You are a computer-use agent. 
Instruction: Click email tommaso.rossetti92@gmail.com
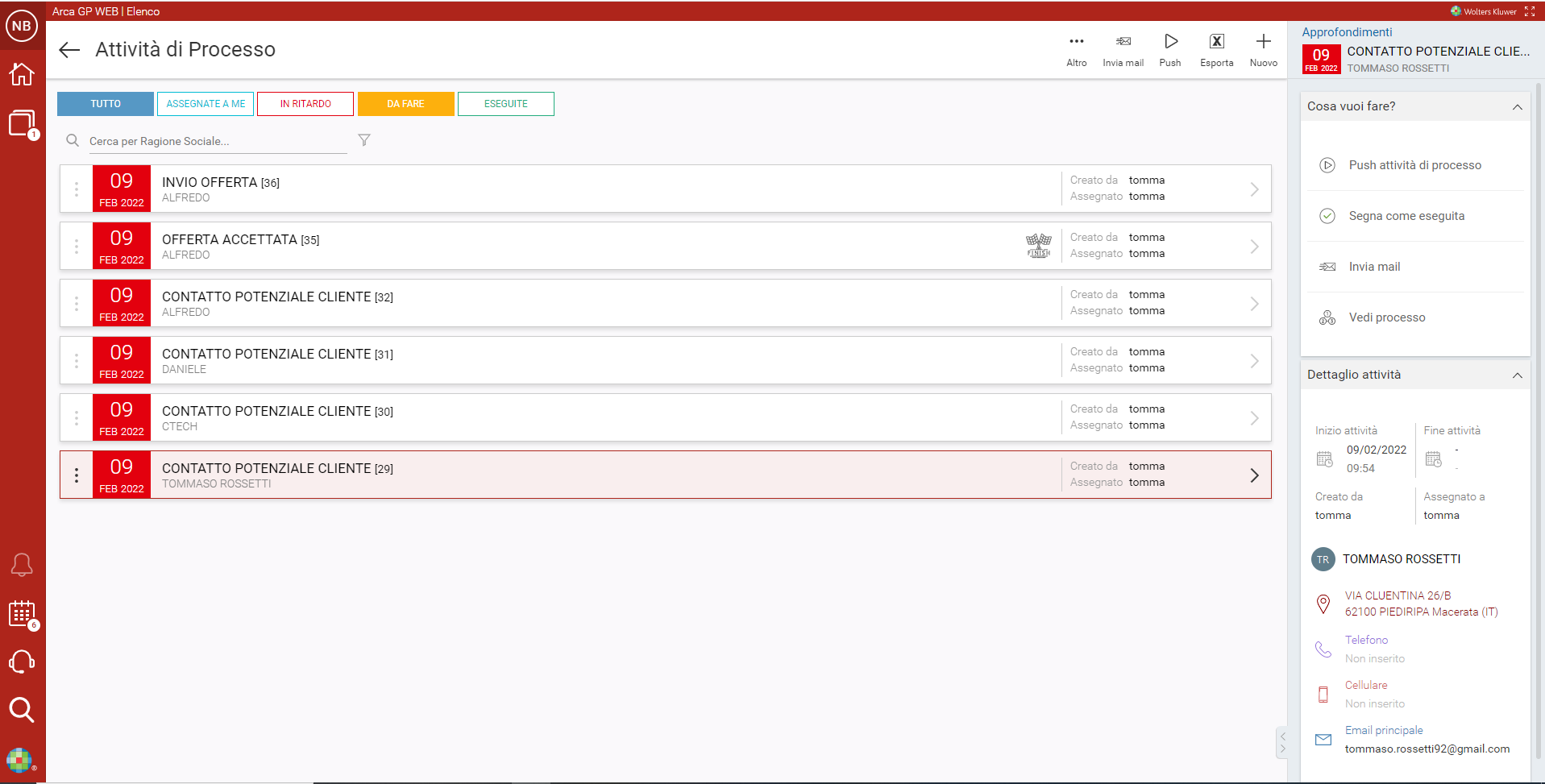(1427, 749)
